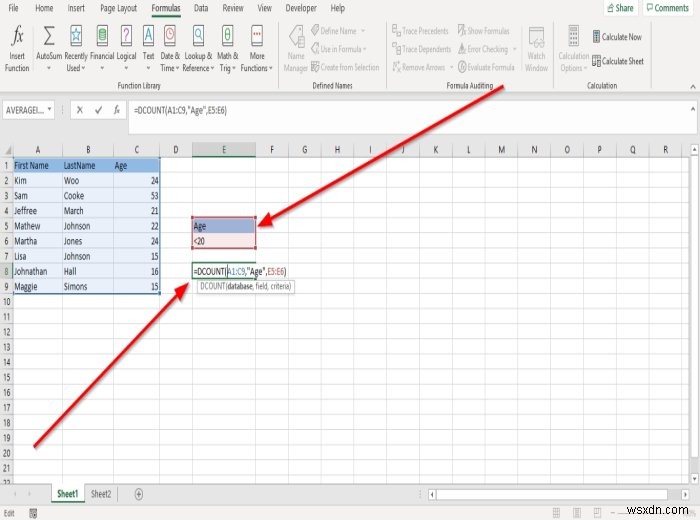Image resolution: width=700 pixels, height=520 pixels.
Task: Click the AutoSum sigma icon
Action: click(49, 36)
